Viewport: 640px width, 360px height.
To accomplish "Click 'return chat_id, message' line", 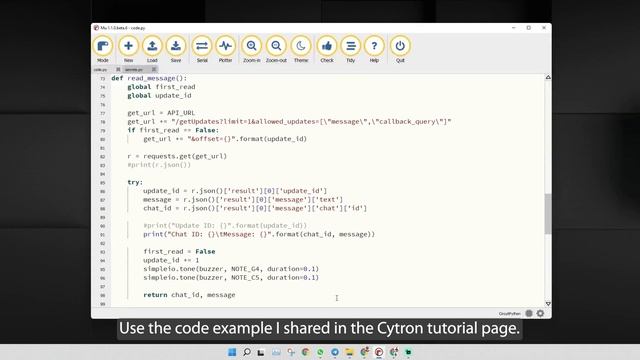I will (x=189, y=295).
